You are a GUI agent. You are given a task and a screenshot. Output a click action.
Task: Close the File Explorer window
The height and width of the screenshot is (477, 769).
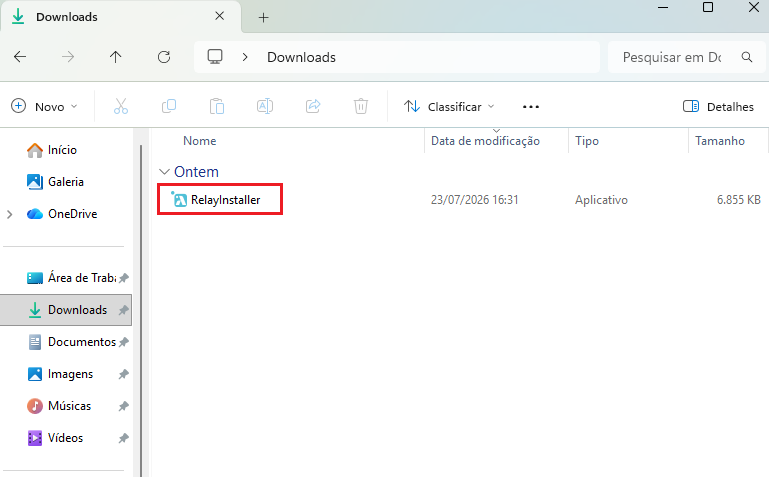(754, 7)
